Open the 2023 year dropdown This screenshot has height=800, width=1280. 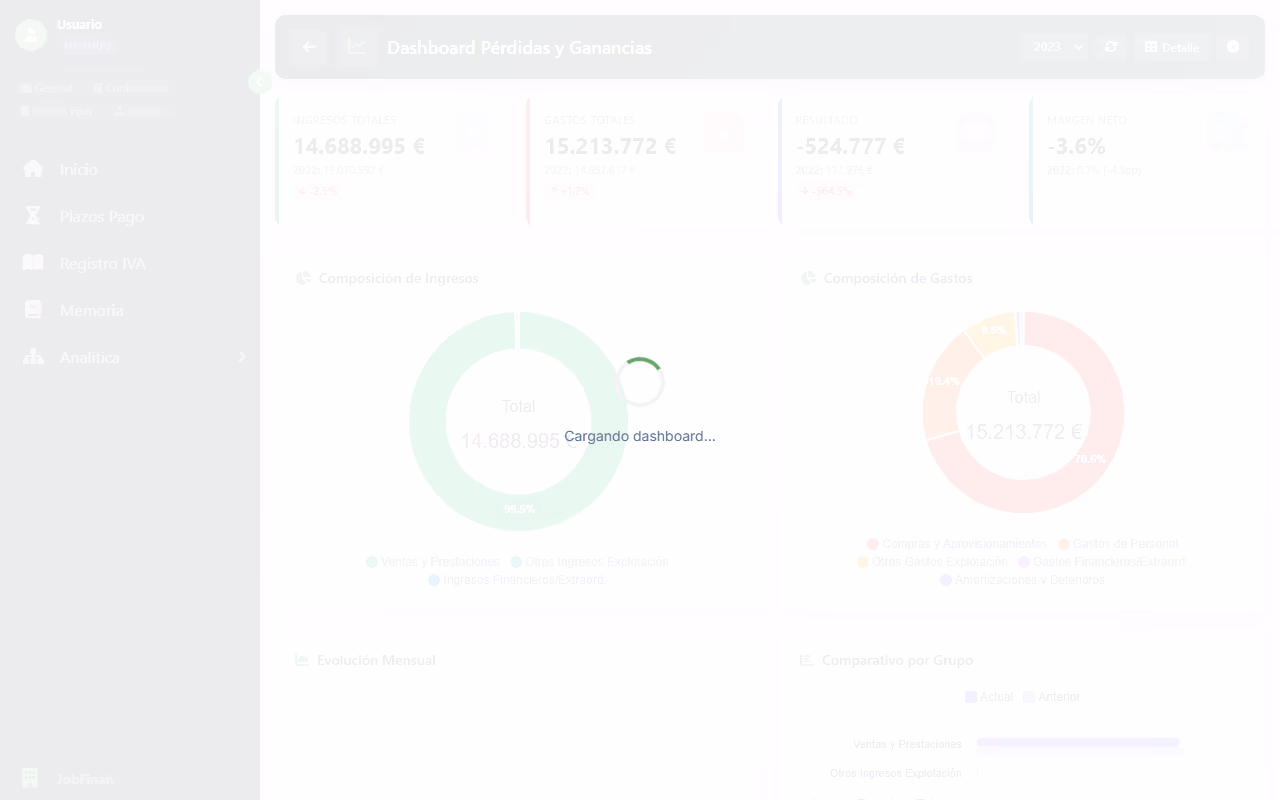click(x=1054, y=47)
